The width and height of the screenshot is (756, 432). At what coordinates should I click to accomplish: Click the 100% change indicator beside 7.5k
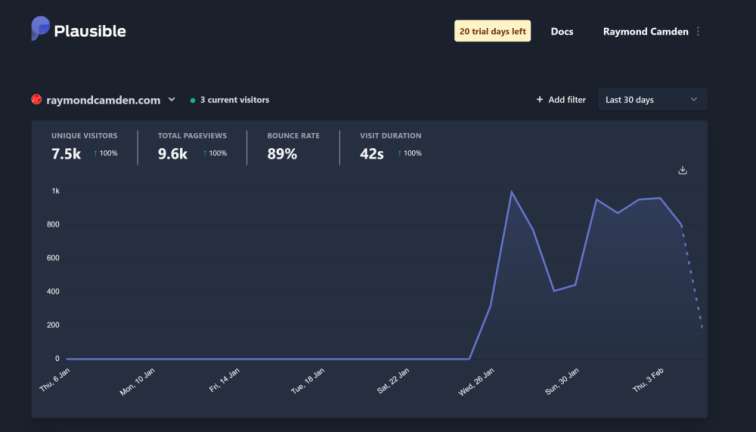coord(106,153)
